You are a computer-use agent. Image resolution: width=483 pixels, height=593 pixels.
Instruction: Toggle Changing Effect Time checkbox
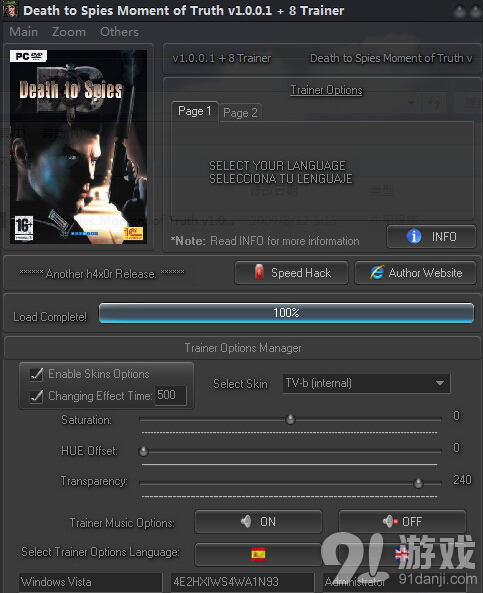[x=36, y=396]
